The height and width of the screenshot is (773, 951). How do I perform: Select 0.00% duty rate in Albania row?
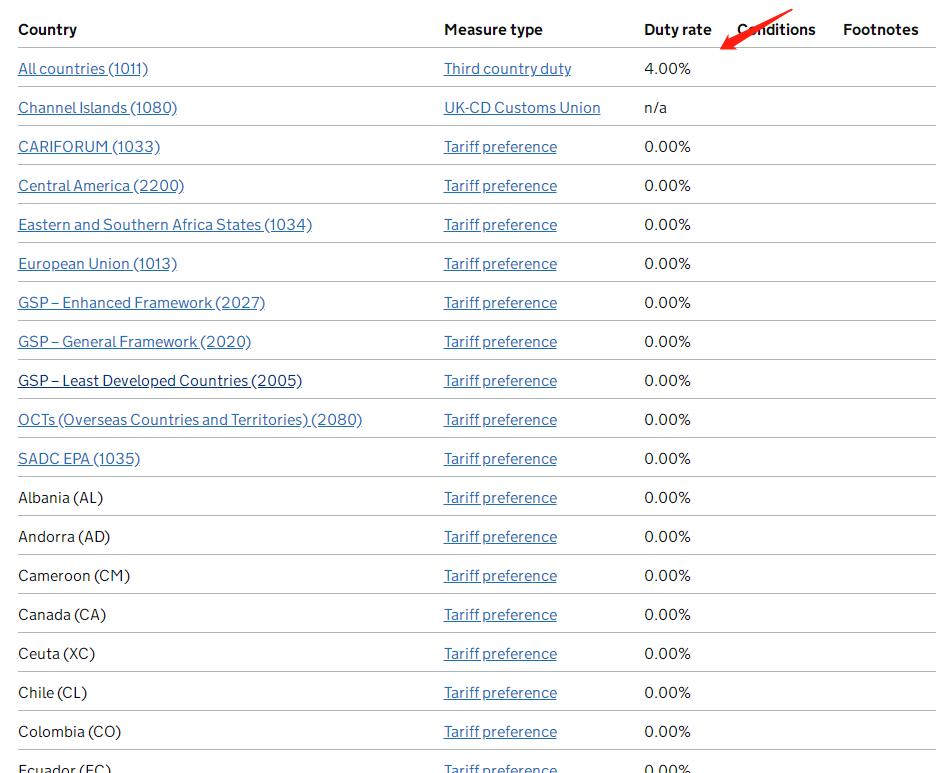(x=667, y=498)
